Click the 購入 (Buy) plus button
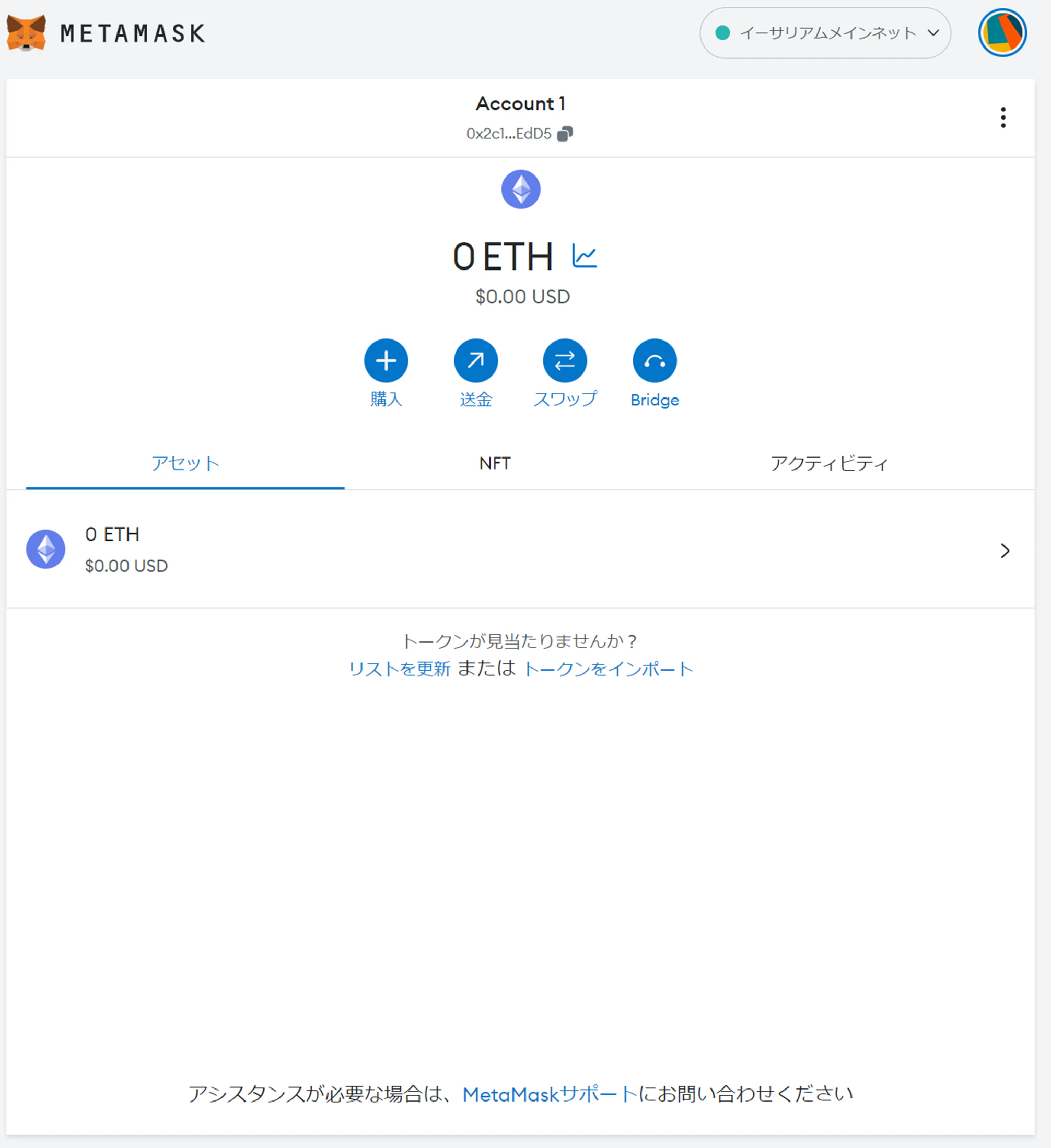This screenshot has height=1148, width=1051. (x=386, y=360)
